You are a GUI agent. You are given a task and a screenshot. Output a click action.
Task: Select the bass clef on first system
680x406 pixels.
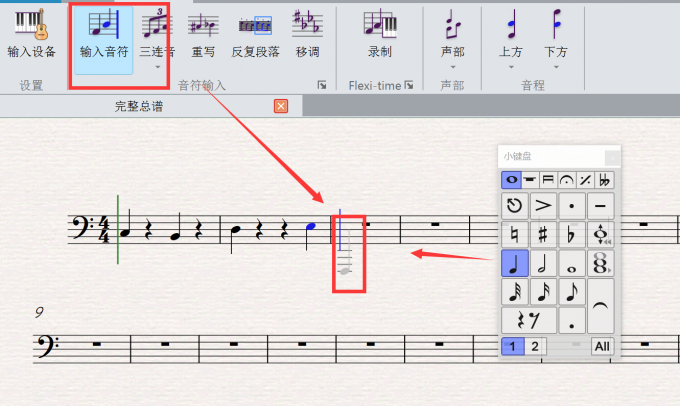[x=82, y=229]
